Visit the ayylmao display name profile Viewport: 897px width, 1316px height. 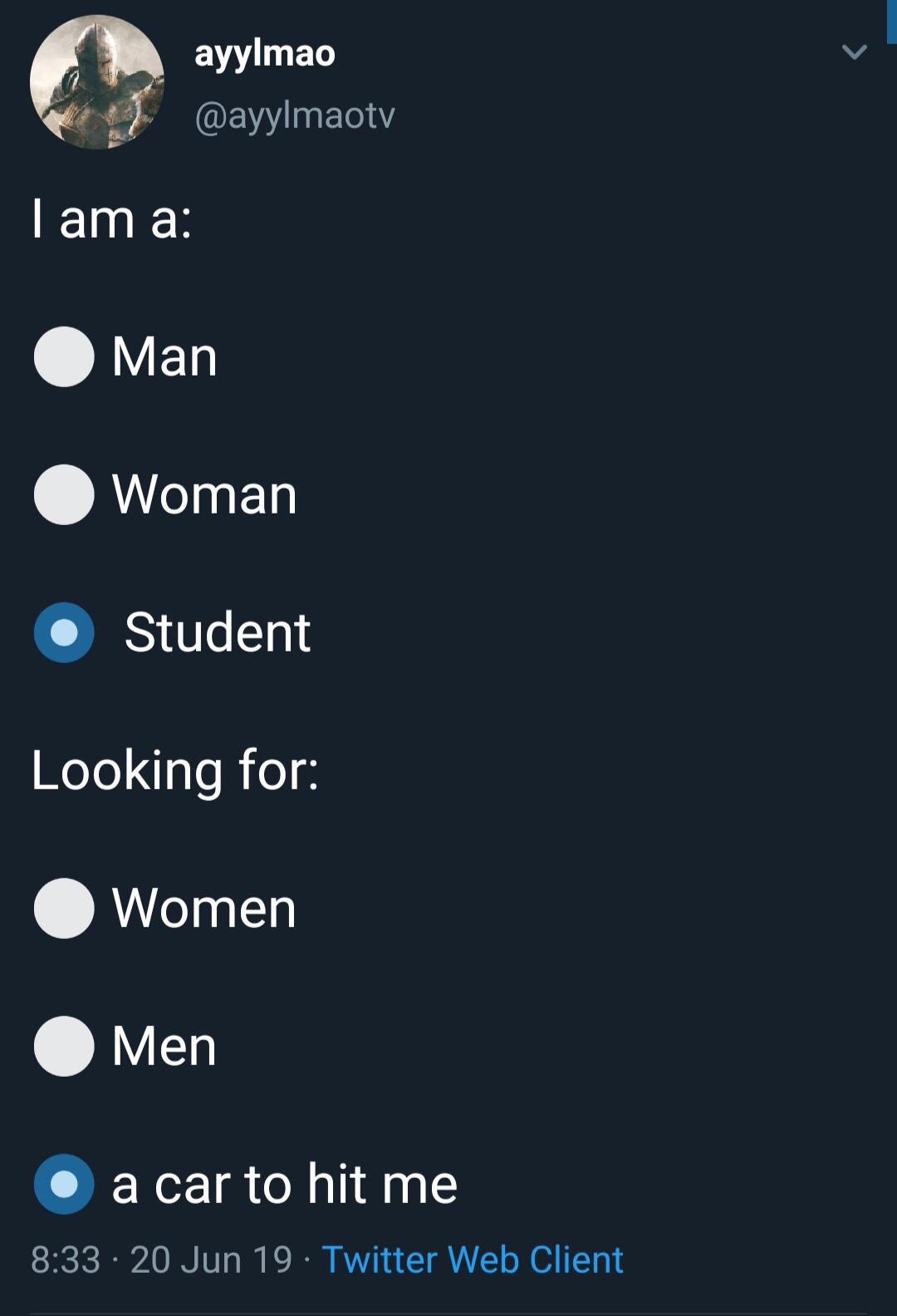(x=265, y=54)
